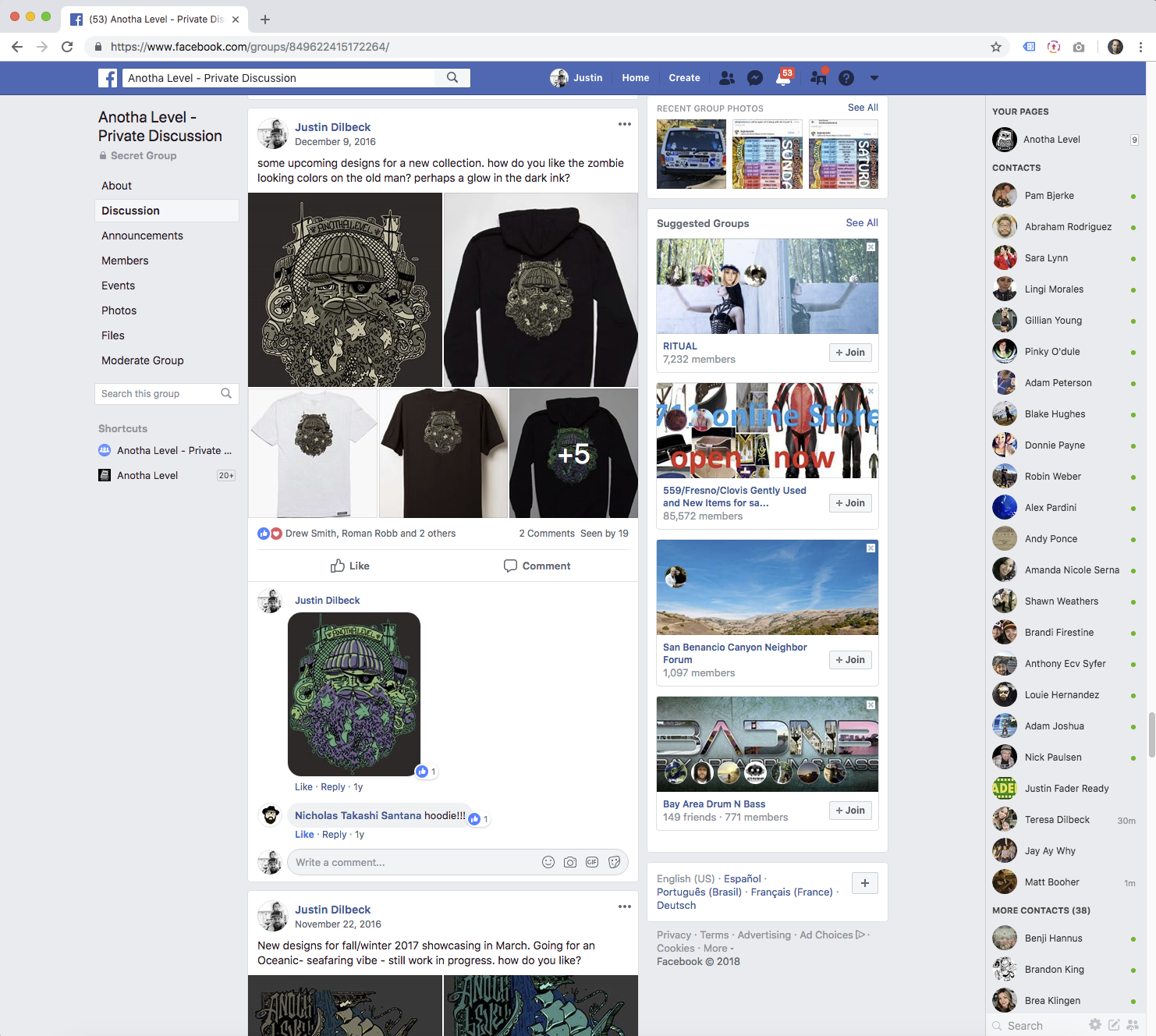Open chat settings gear in contacts sidebar
The width and height of the screenshot is (1156, 1036).
click(x=1095, y=1025)
